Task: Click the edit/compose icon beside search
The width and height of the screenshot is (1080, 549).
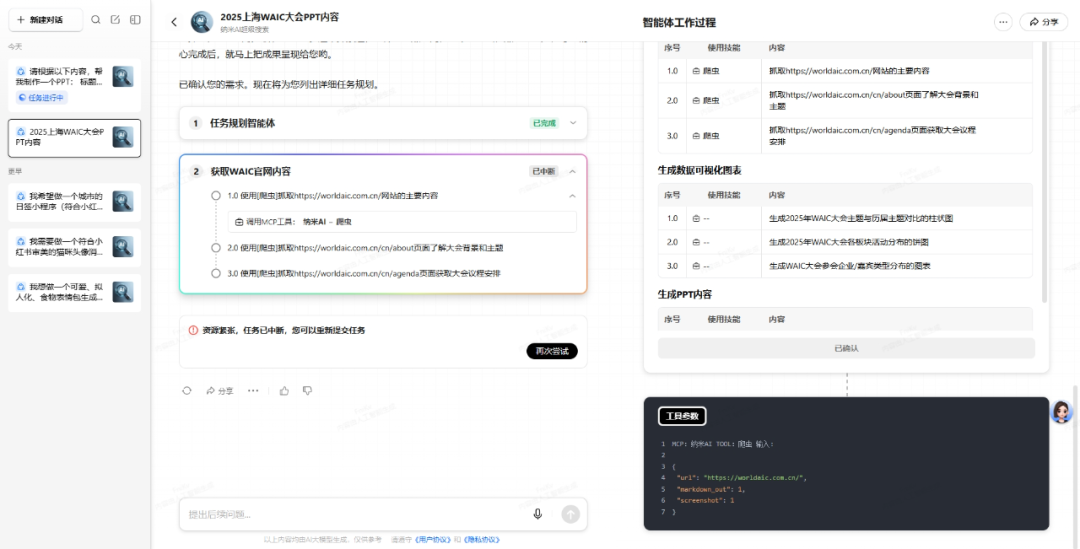Action: pos(115,20)
